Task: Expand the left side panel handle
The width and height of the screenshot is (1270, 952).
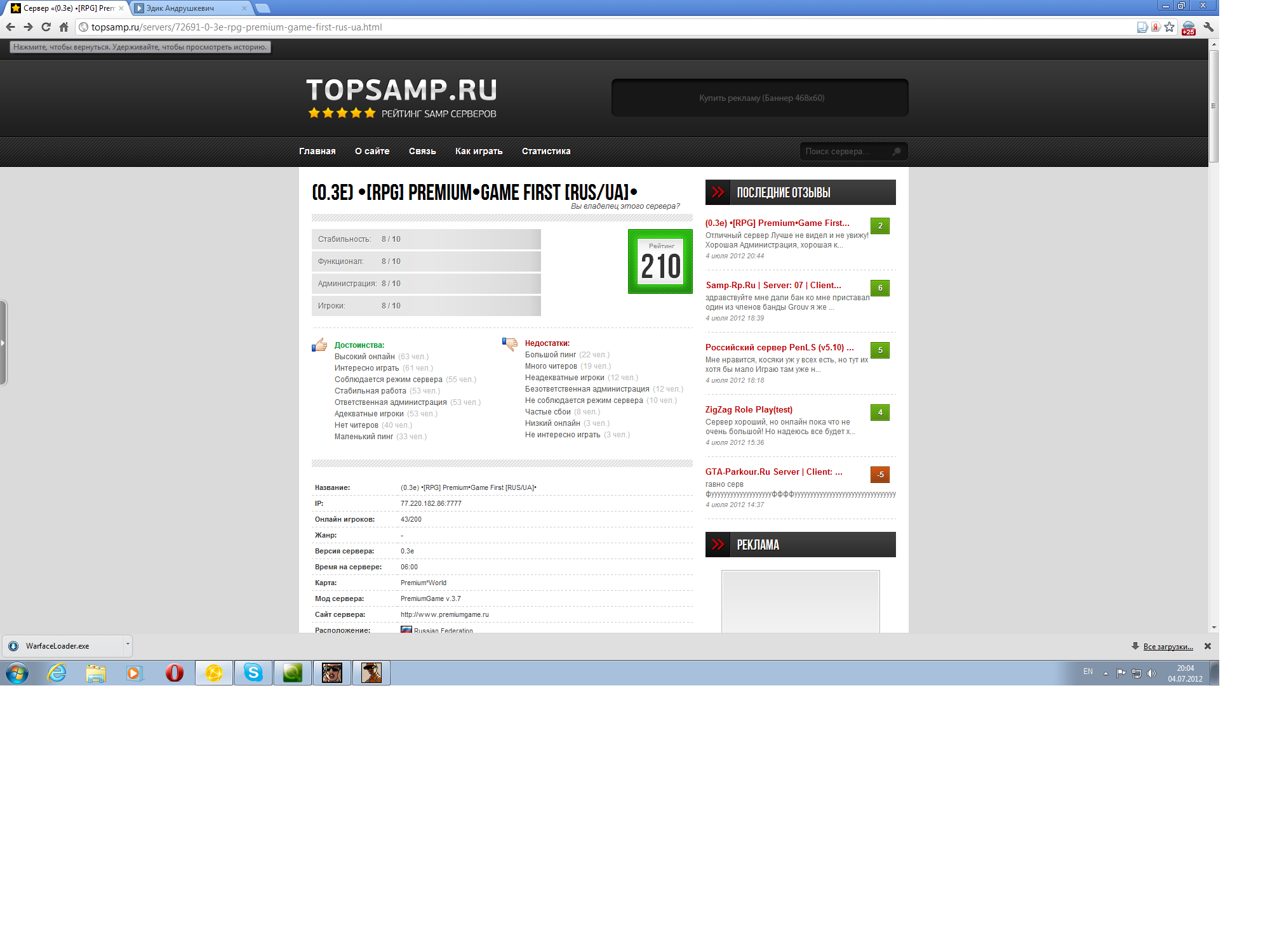Action: tap(3, 343)
